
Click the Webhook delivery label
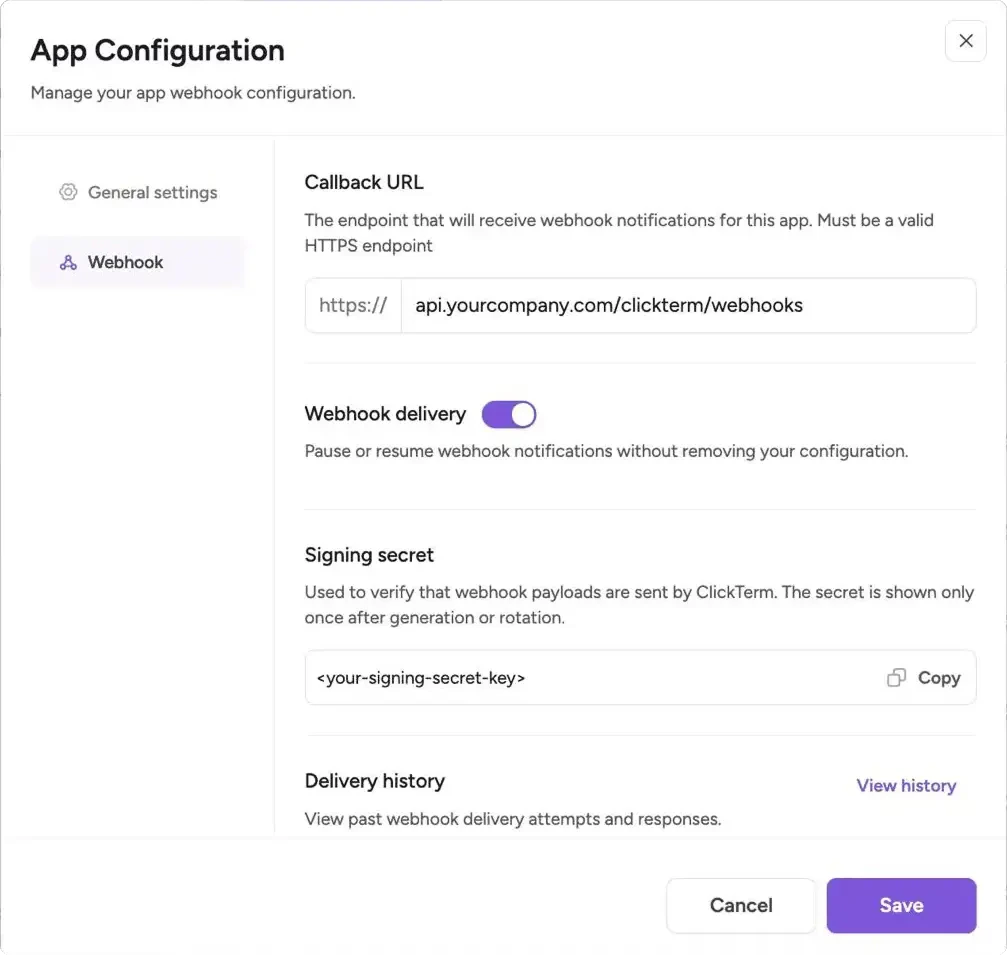point(385,413)
